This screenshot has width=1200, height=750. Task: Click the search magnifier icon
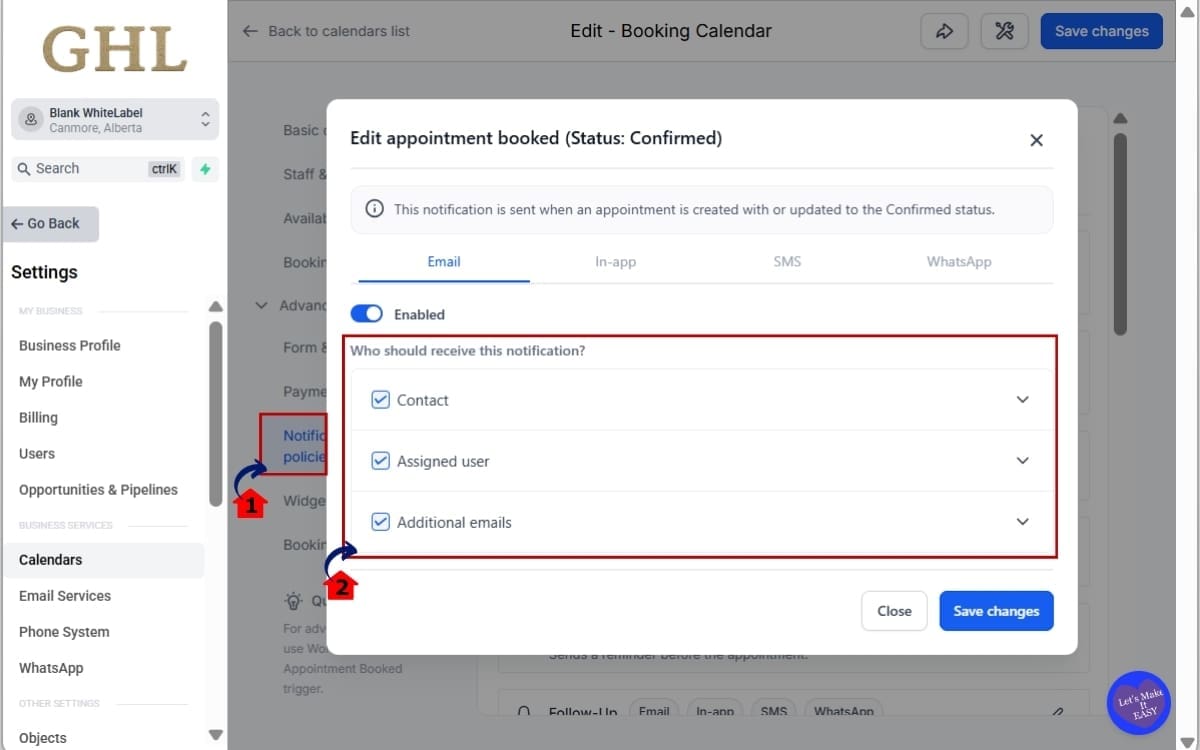(x=24, y=169)
